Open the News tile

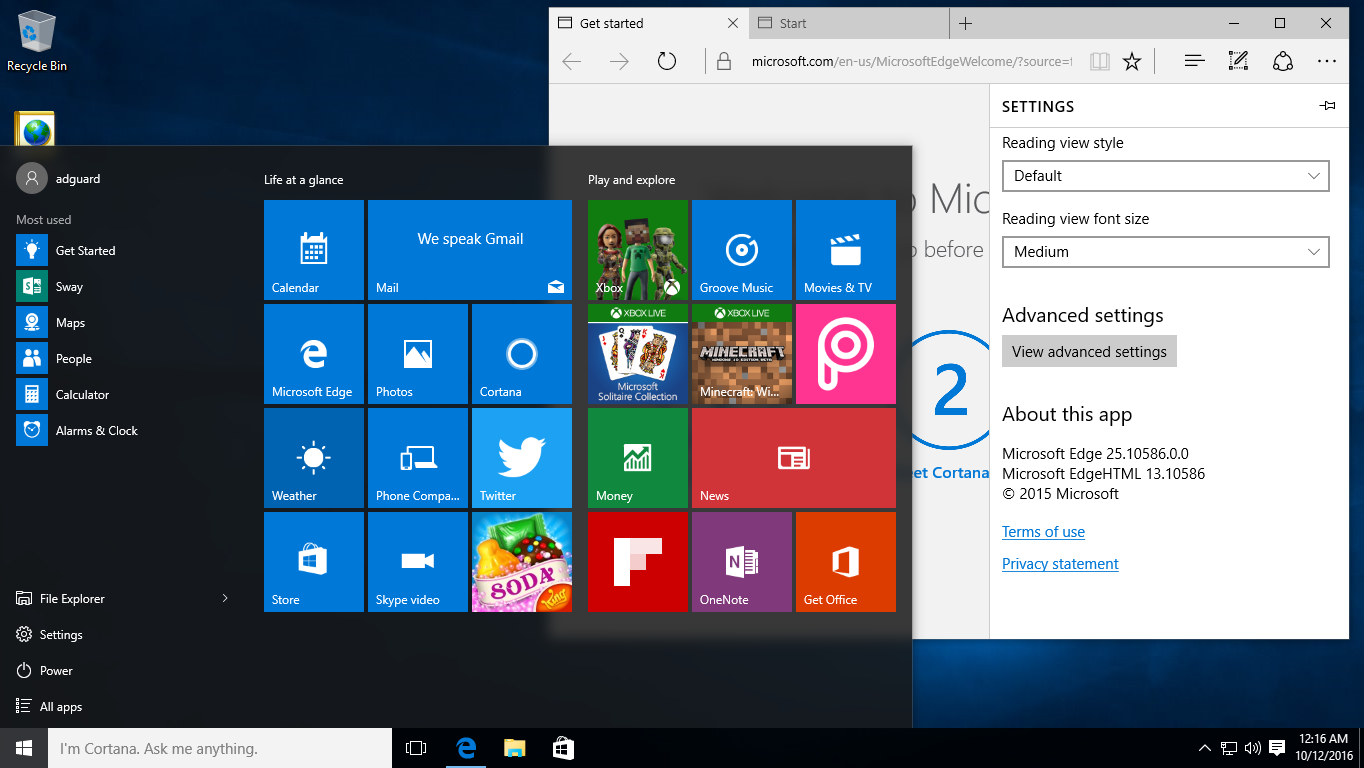tap(794, 458)
